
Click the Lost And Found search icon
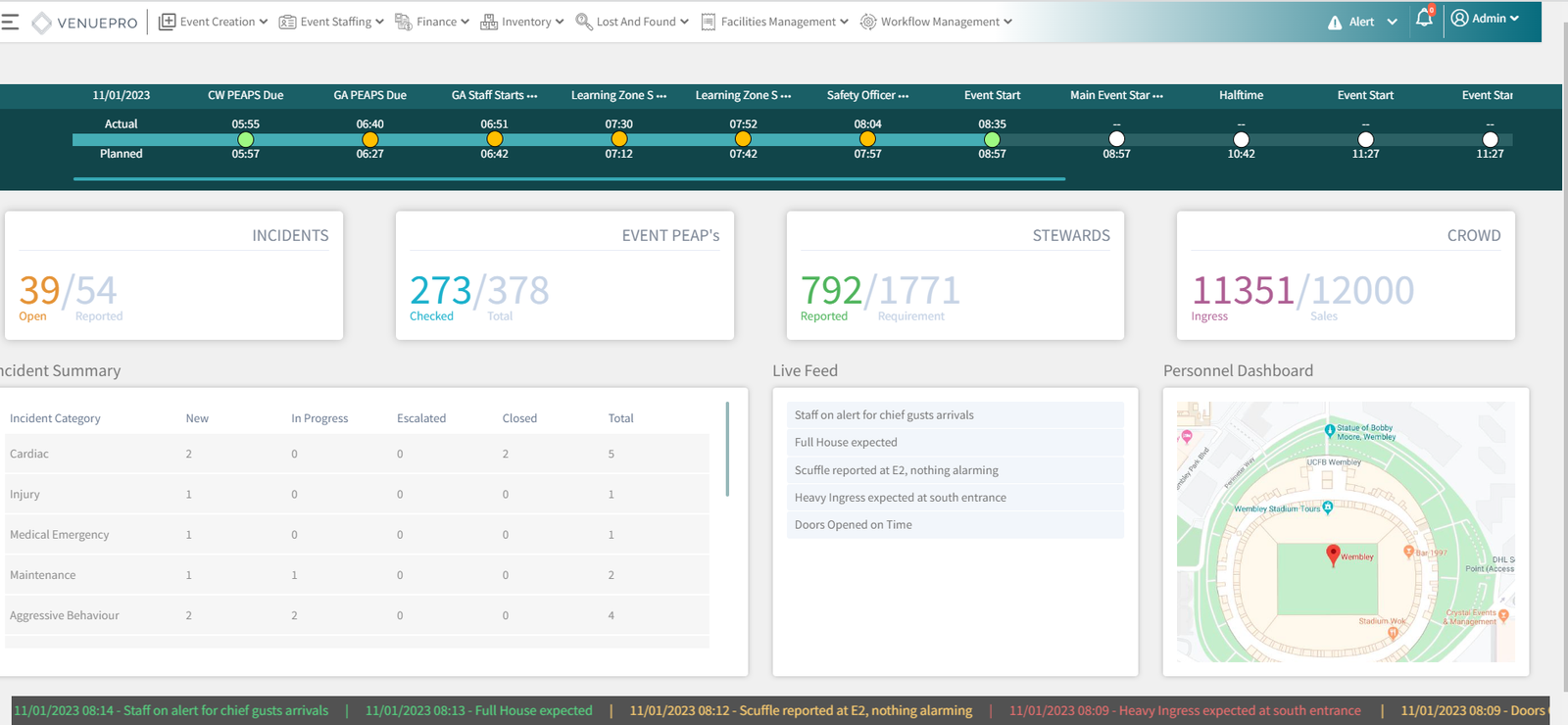click(583, 22)
